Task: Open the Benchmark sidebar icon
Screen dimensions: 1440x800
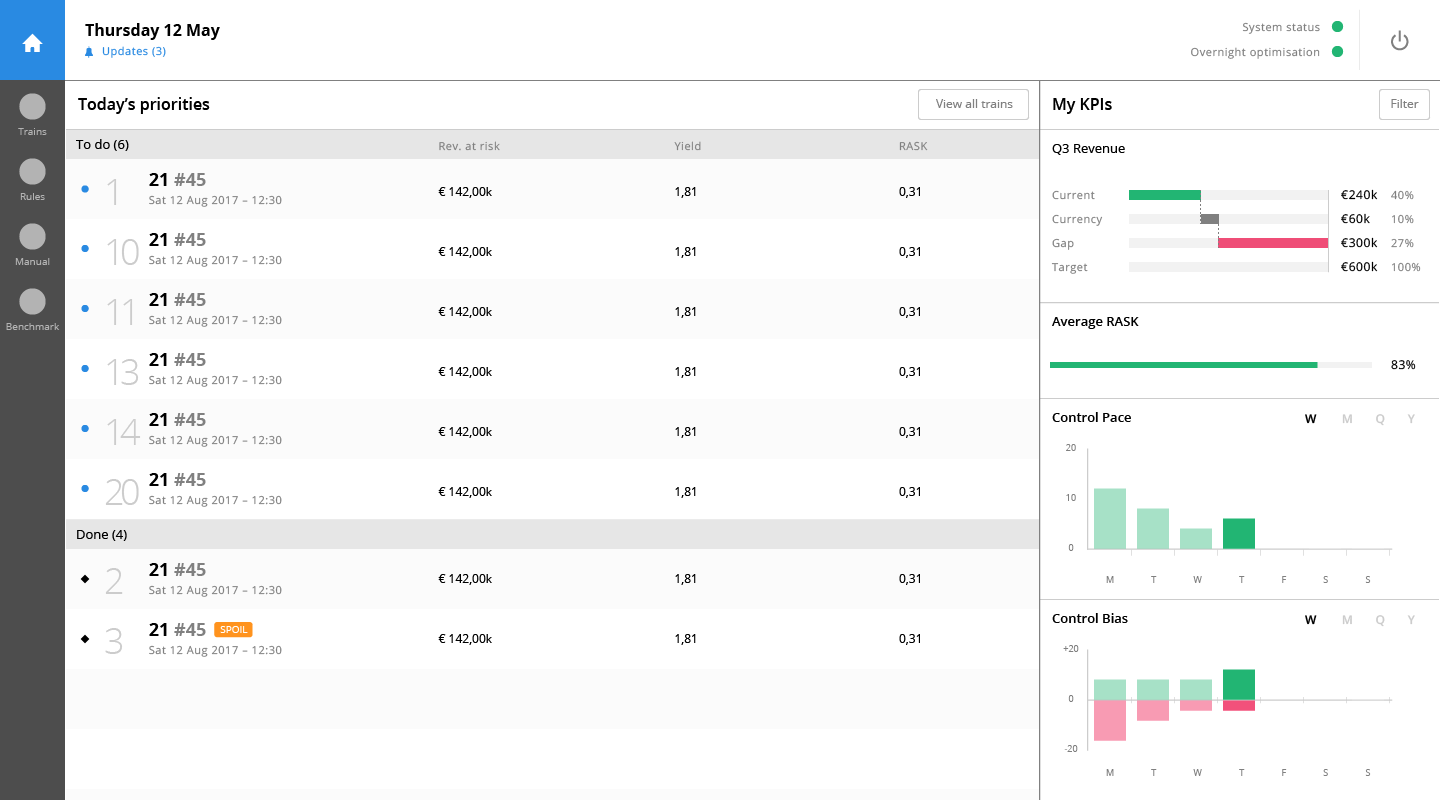Action: click(32, 301)
